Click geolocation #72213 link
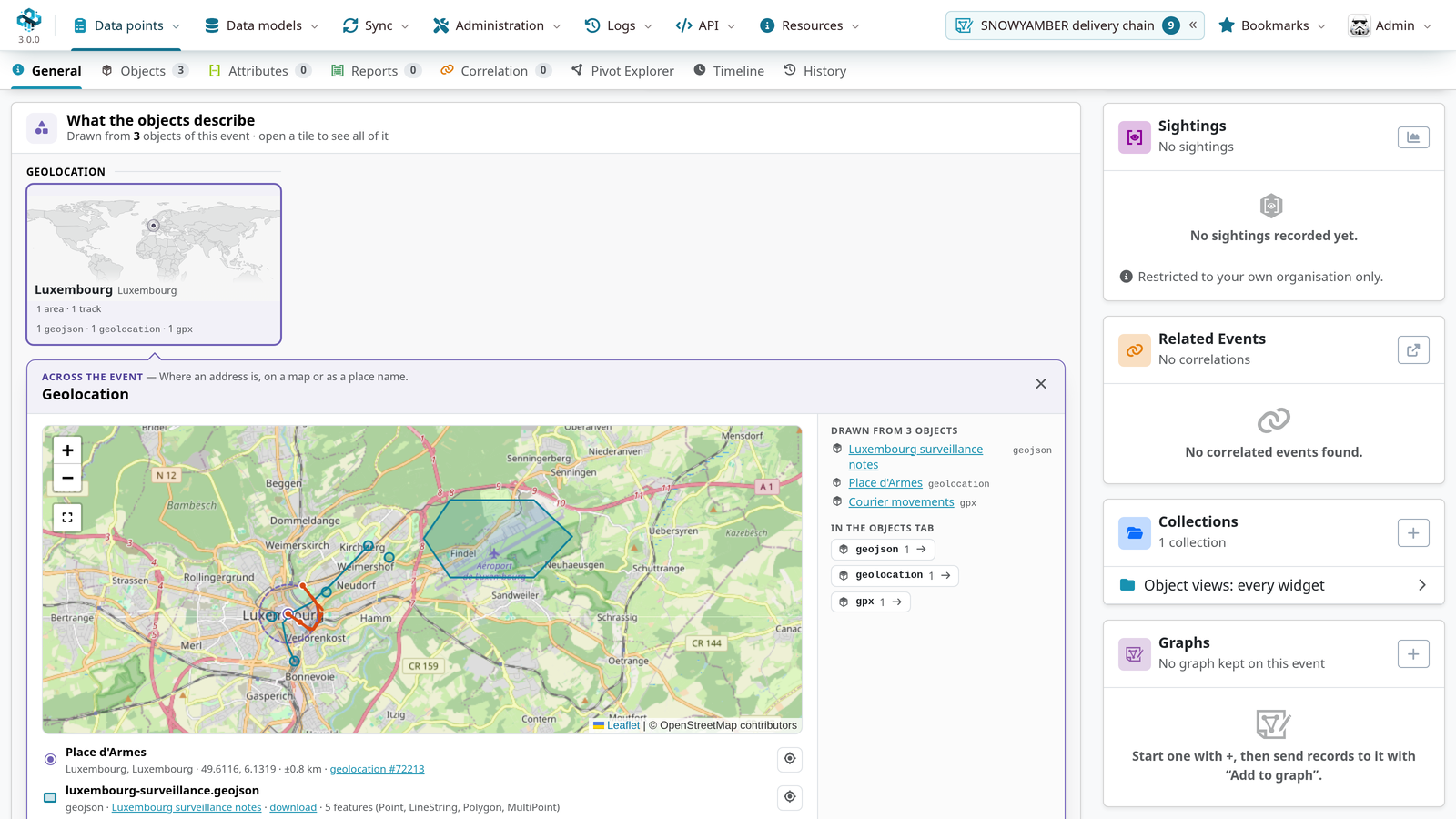The height and width of the screenshot is (819, 1456). pos(377,769)
